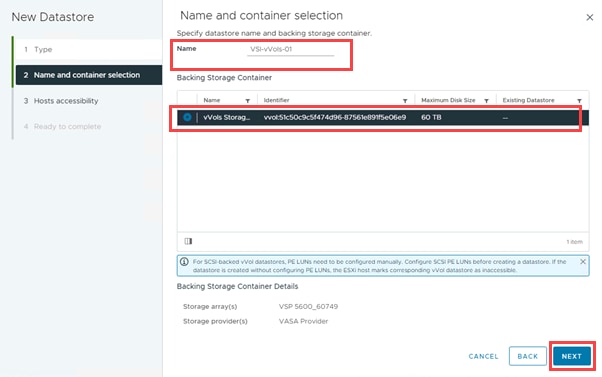Sort by Maximum Disk Size header
This screenshot has width=602, height=377.
point(448,100)
